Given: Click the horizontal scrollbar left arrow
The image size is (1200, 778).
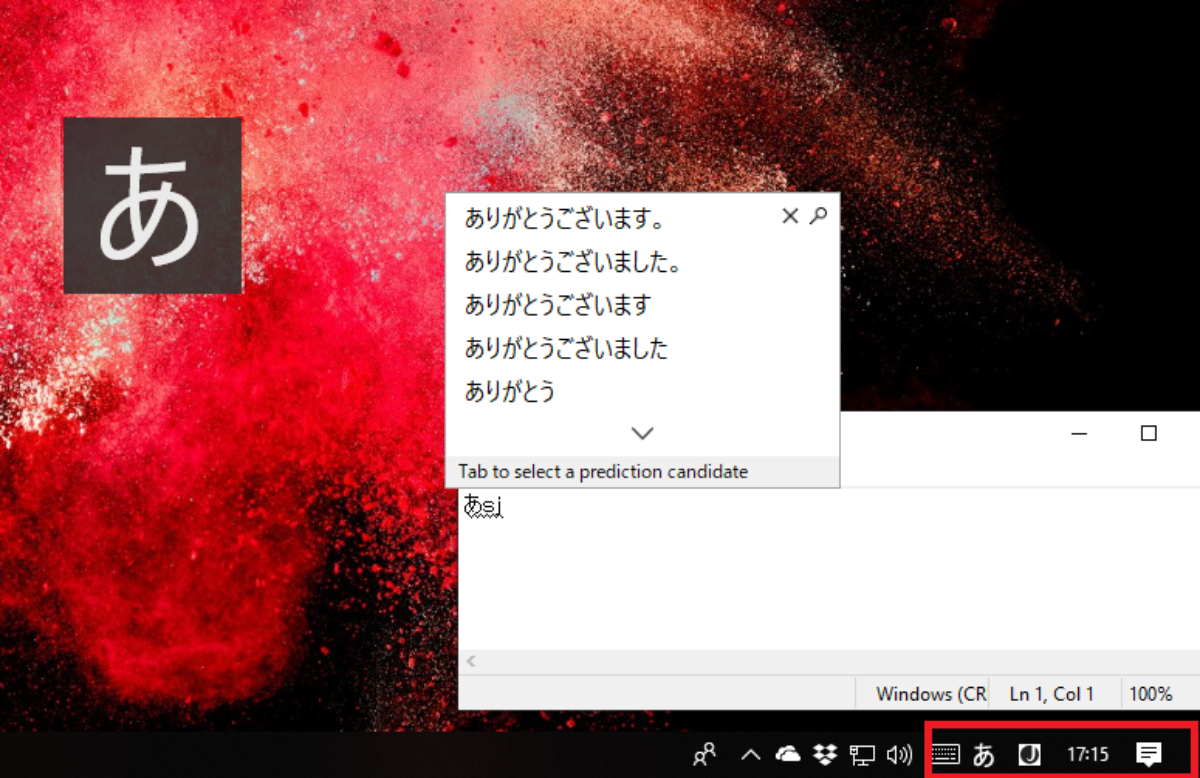Looking at the screenshot, I should point(471,661).
